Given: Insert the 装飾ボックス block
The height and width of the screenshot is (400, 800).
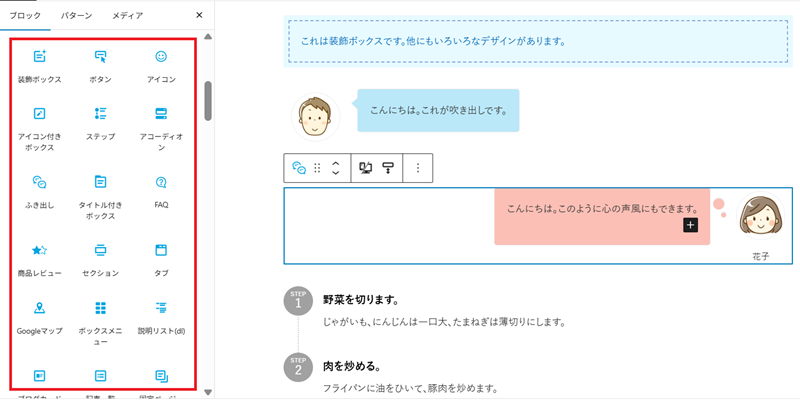Looking at the screenshot, I should [40, 66].
